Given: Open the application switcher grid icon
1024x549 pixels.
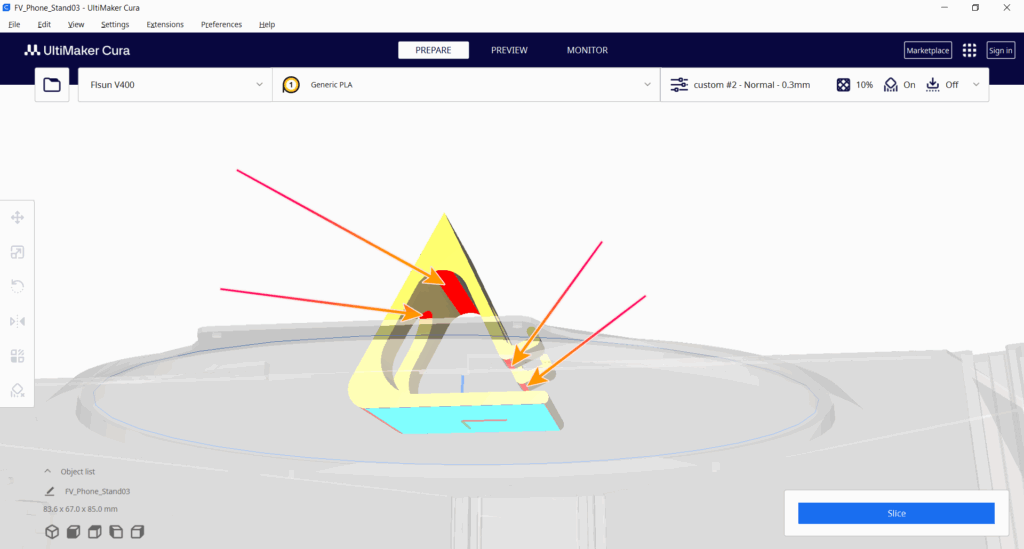Looking at the screenshot, I should pyautogui.click(x=969, y=50).
